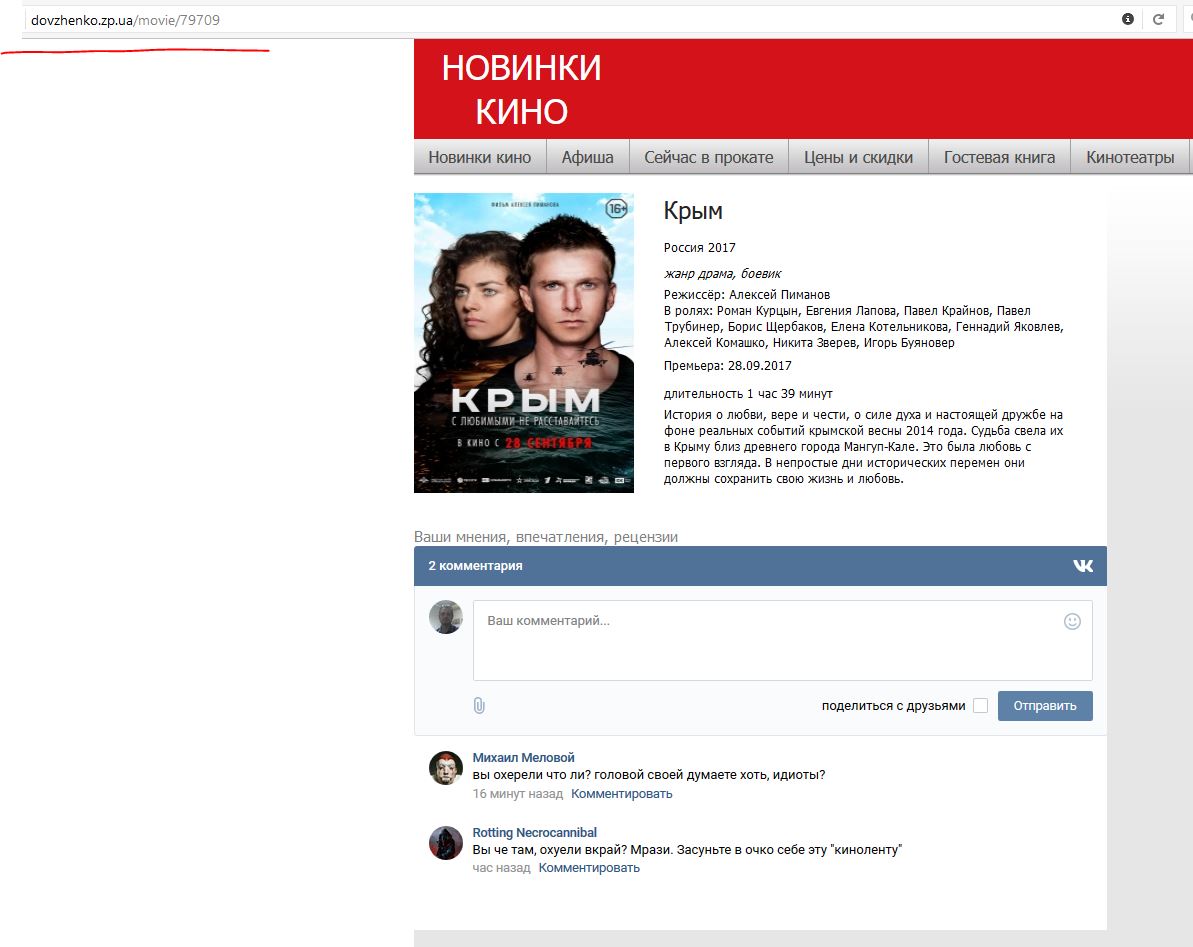
Task: Open the 'Крым' movie poster image
Action: click(524, 343)
